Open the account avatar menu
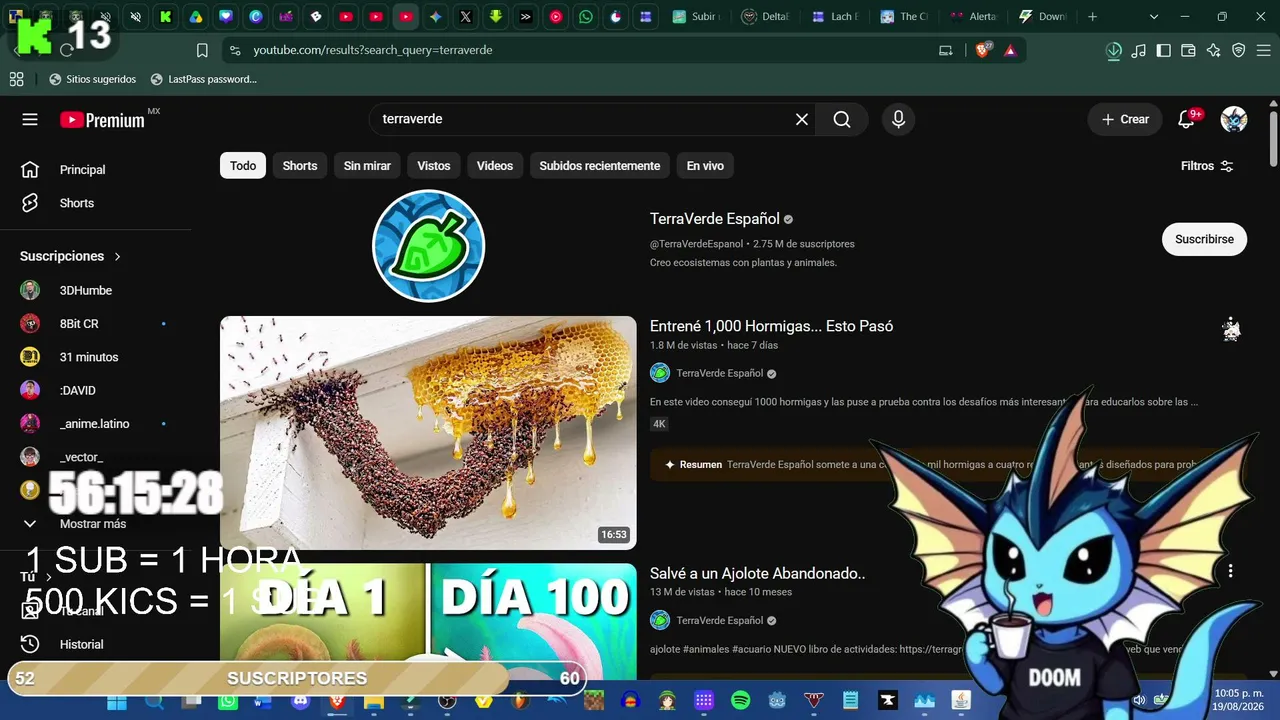The width and height of the screenshot is (1280, 720). pos(1234,119)
